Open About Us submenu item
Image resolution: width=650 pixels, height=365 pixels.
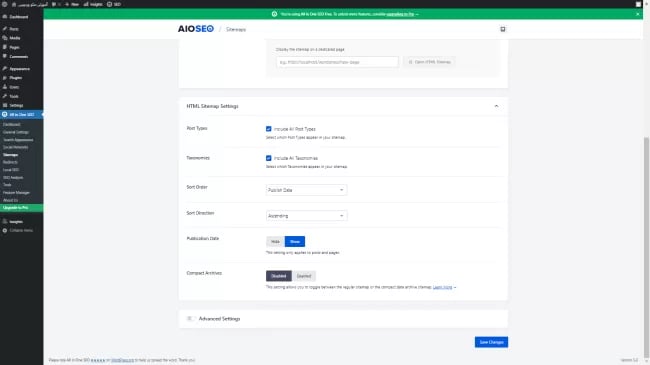point(10,200)
